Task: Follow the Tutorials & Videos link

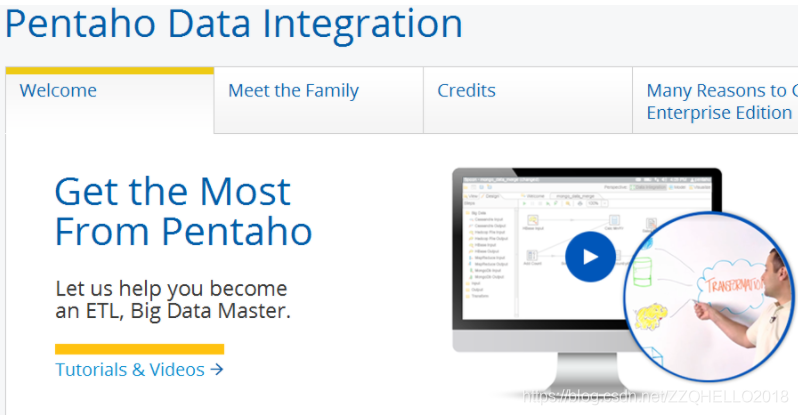Action: point(139,370)
